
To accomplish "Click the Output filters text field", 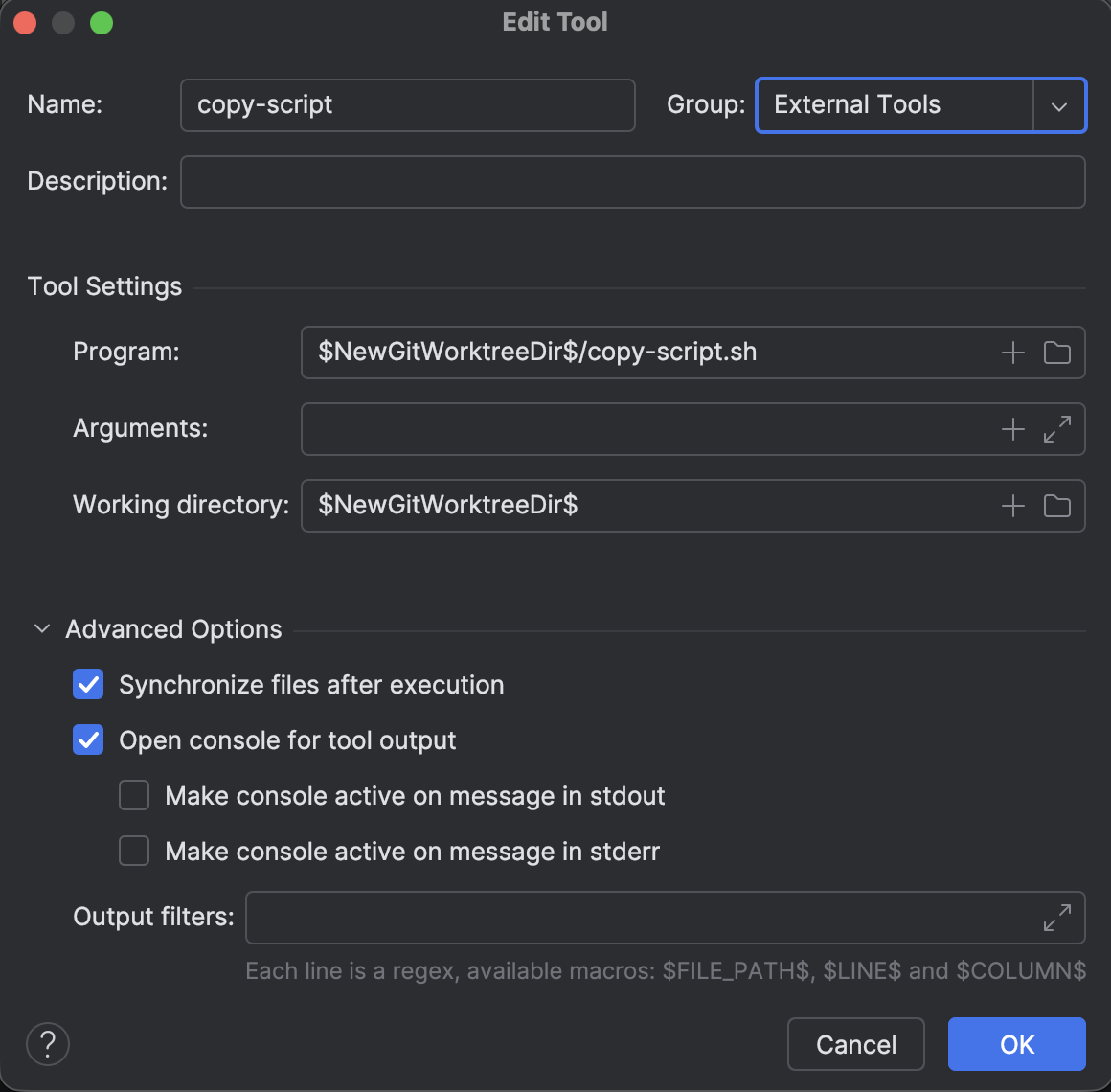I will [623, 918].
